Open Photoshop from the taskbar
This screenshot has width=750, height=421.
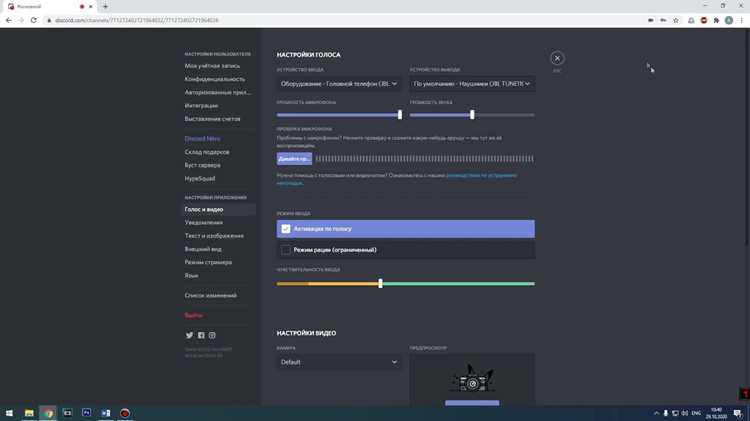point(87,413)
